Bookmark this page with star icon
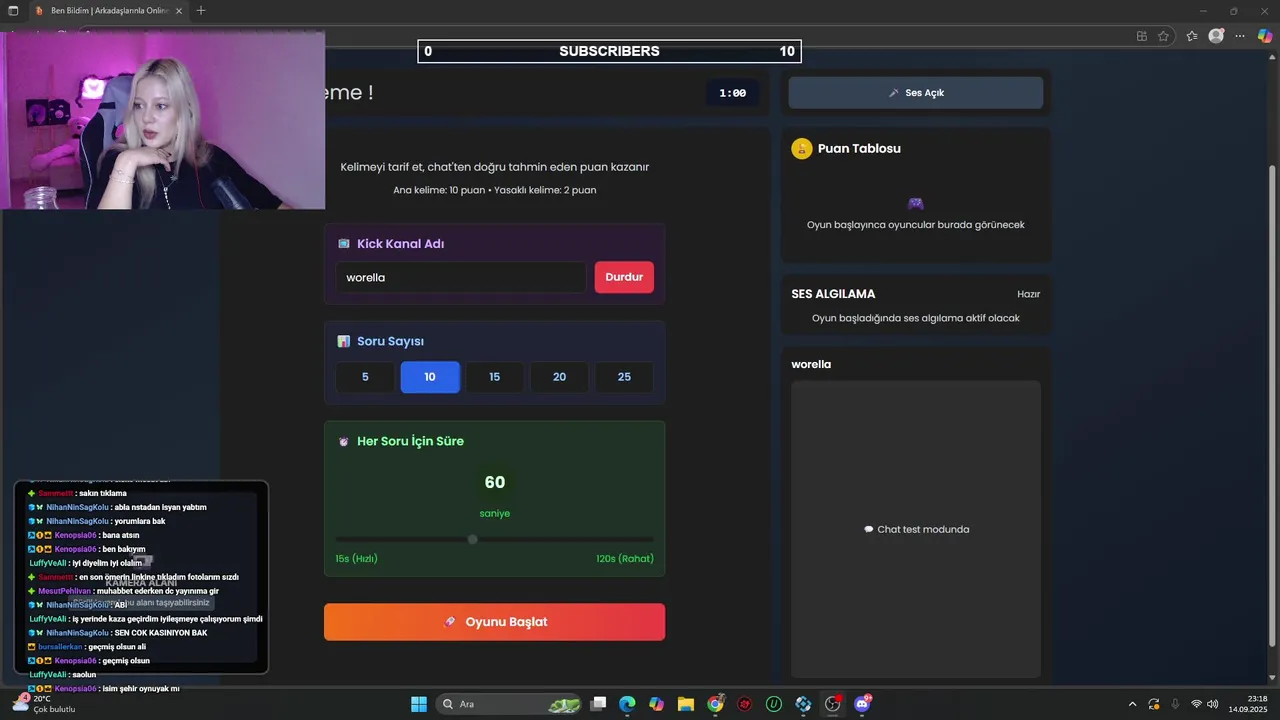 [x=1163, y=36]
